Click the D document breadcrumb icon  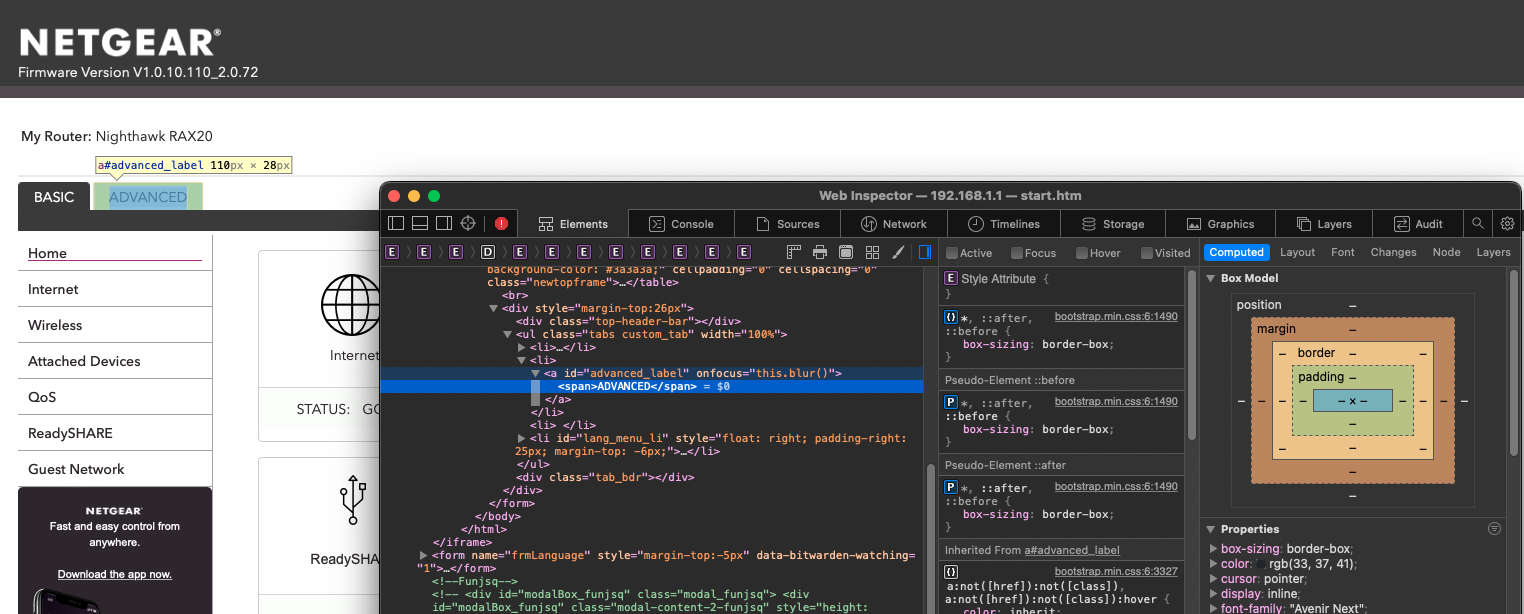click(488, 252)
